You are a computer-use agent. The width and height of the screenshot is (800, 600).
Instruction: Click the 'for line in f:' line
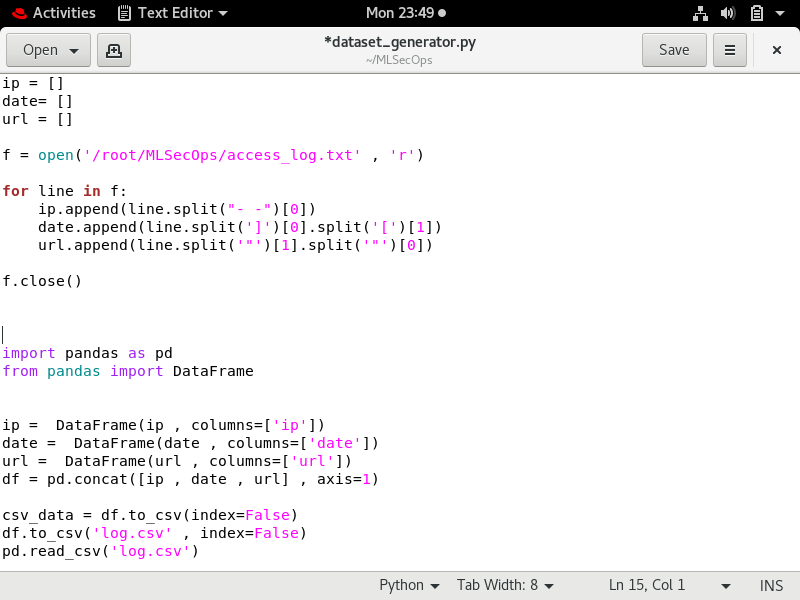coord(64,191)
